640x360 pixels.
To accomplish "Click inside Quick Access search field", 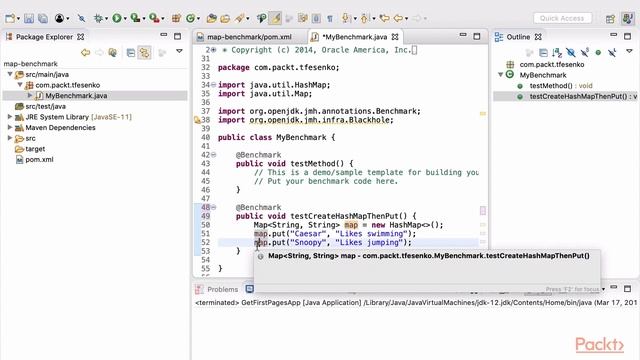I will [x=562, y=18].
